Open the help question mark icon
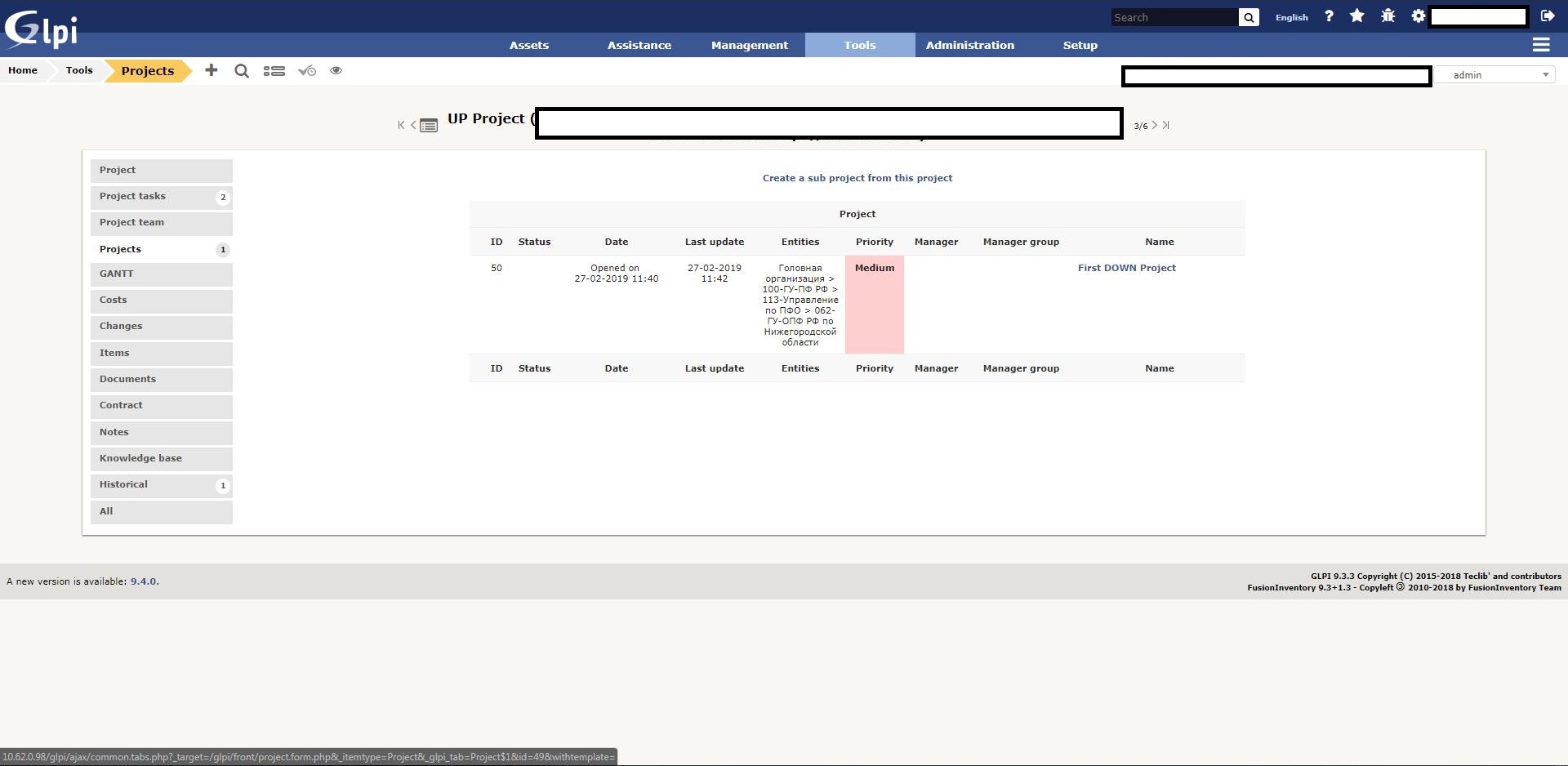This screenshot has width=1568, height=766. (x=1329, y=16)
